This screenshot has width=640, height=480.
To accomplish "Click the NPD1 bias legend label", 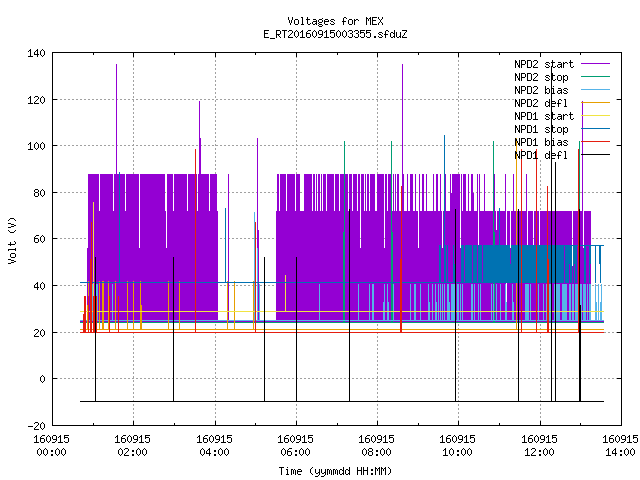I will [x=541, y=142].
